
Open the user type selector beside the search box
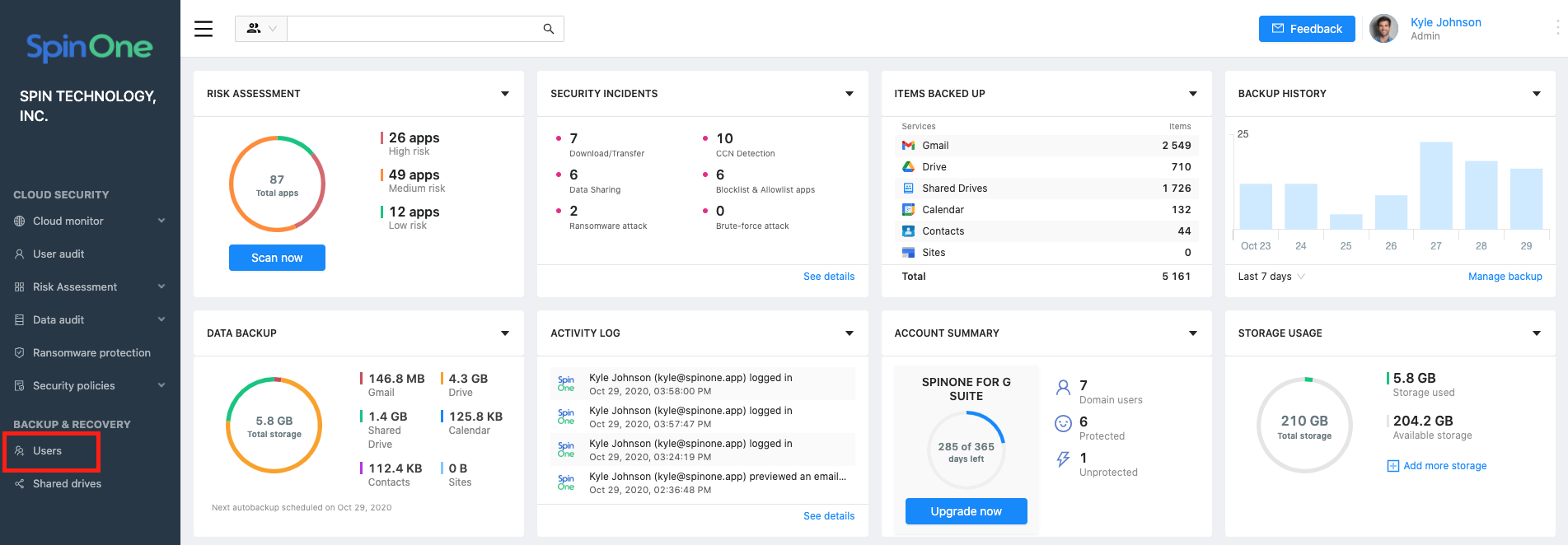pos(261,29)
